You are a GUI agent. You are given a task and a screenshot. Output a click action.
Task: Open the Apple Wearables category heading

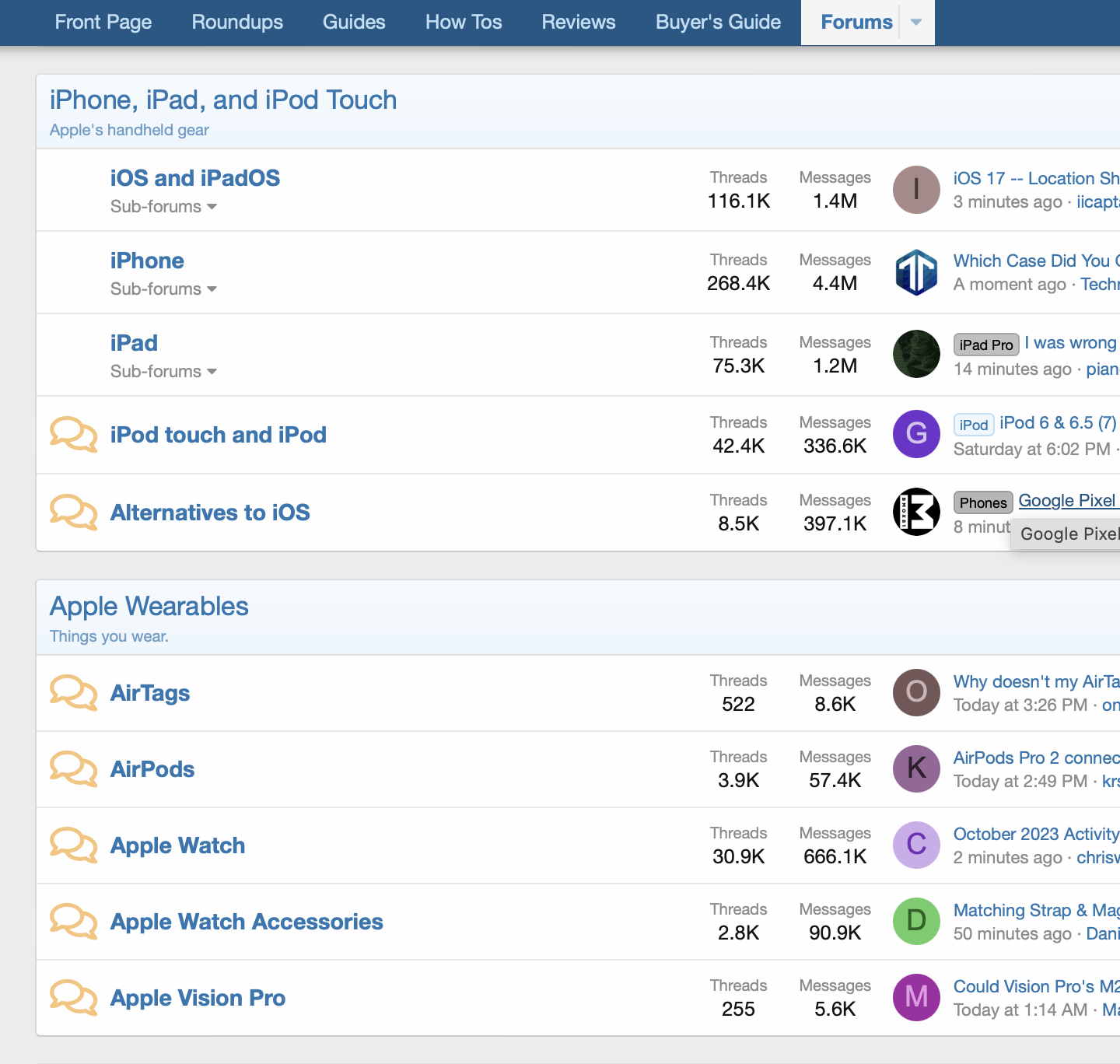point(149,607)
